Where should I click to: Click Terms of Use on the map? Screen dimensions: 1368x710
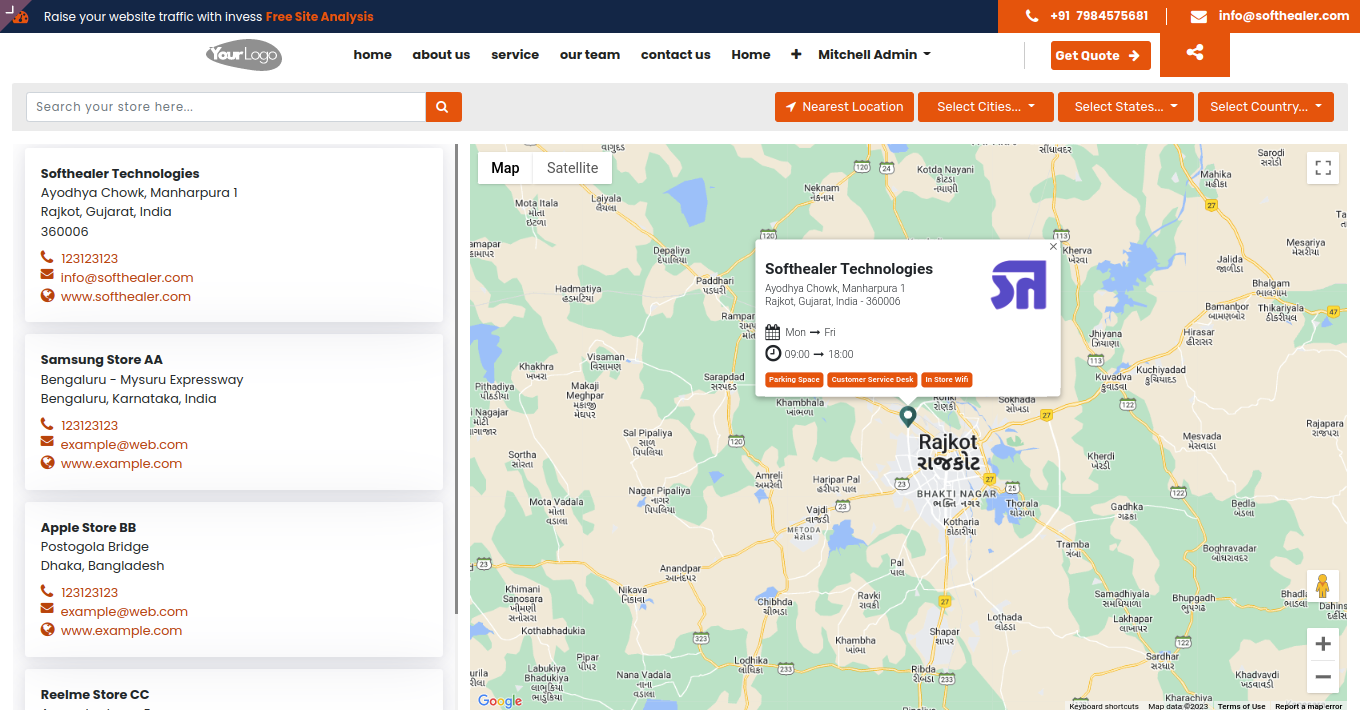1241,706
